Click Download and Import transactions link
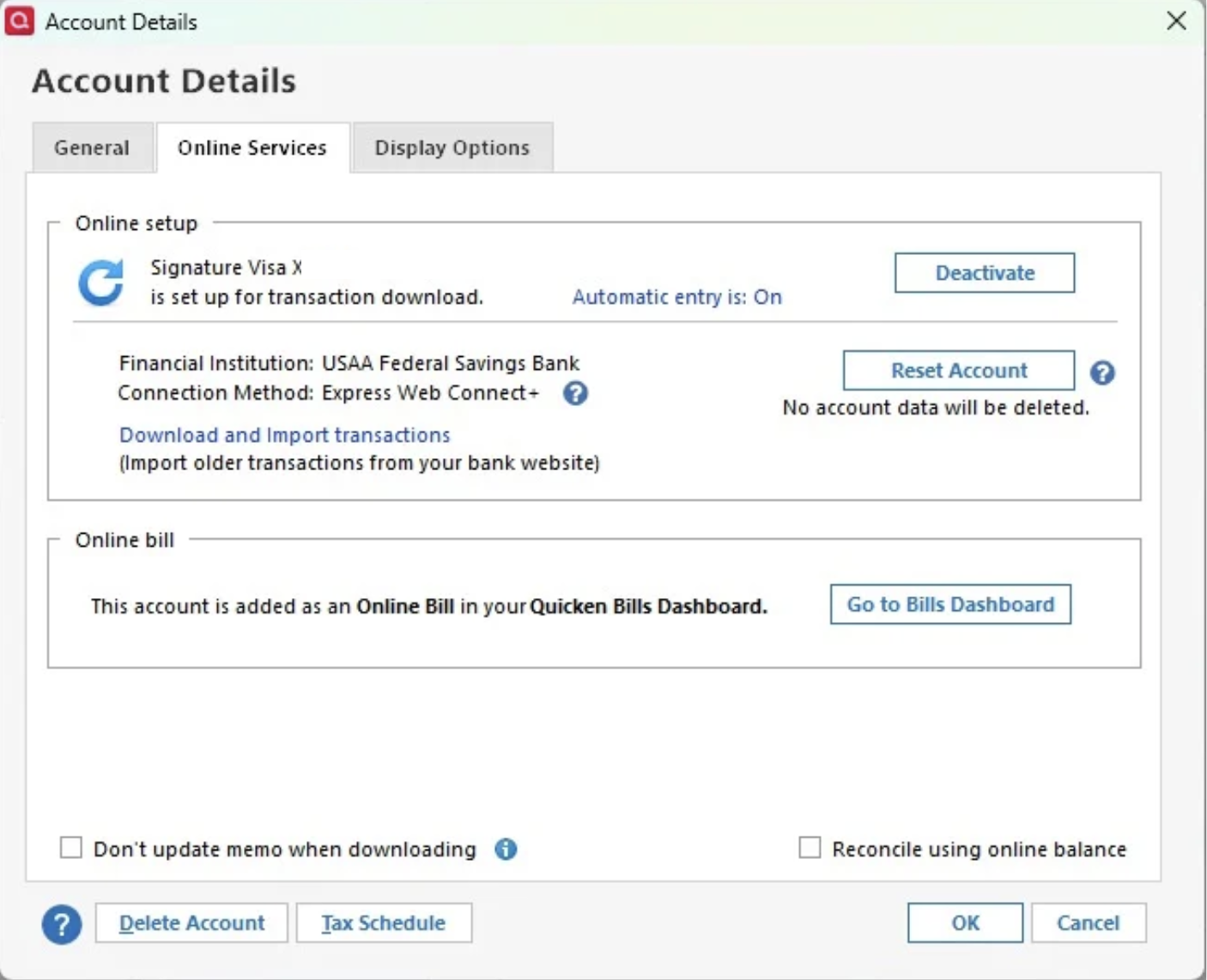Viewport: 1207px width, 980px height. 284,435
